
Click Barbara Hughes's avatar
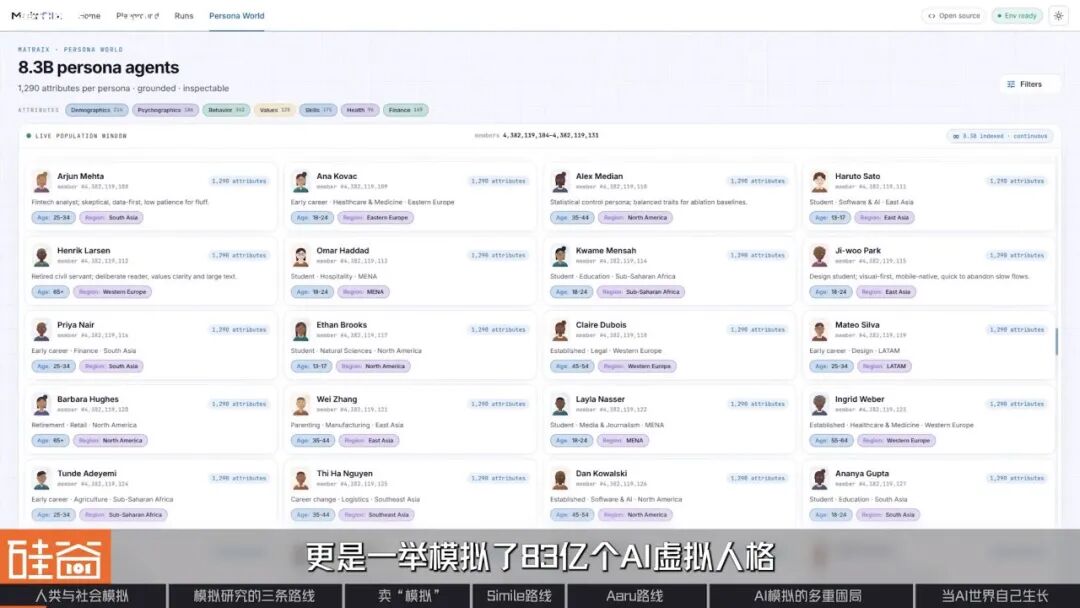click(x=42, y=405)
